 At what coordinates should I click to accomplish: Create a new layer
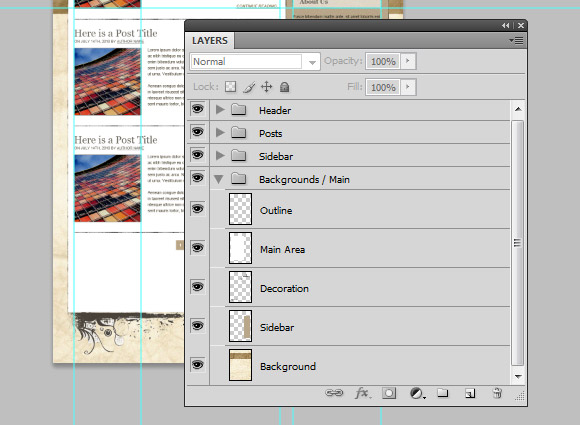(470, 393)
